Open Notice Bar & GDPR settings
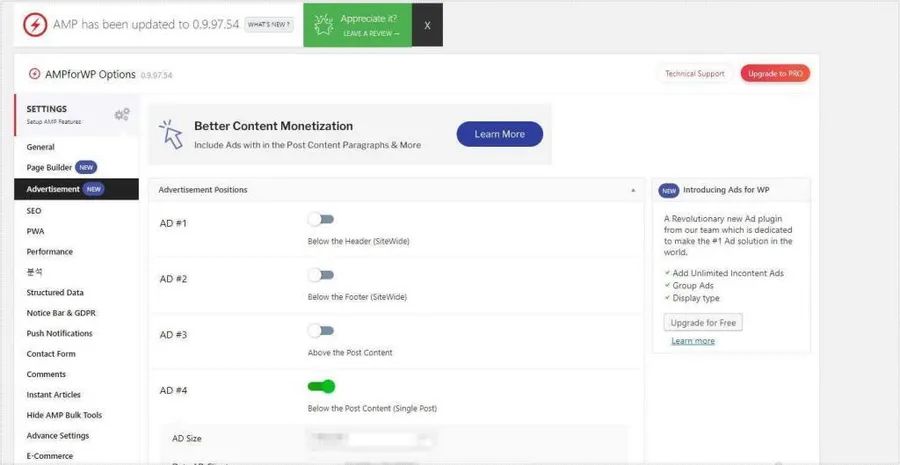This screenshot has height=465, width=900. [x=61, y=313]
